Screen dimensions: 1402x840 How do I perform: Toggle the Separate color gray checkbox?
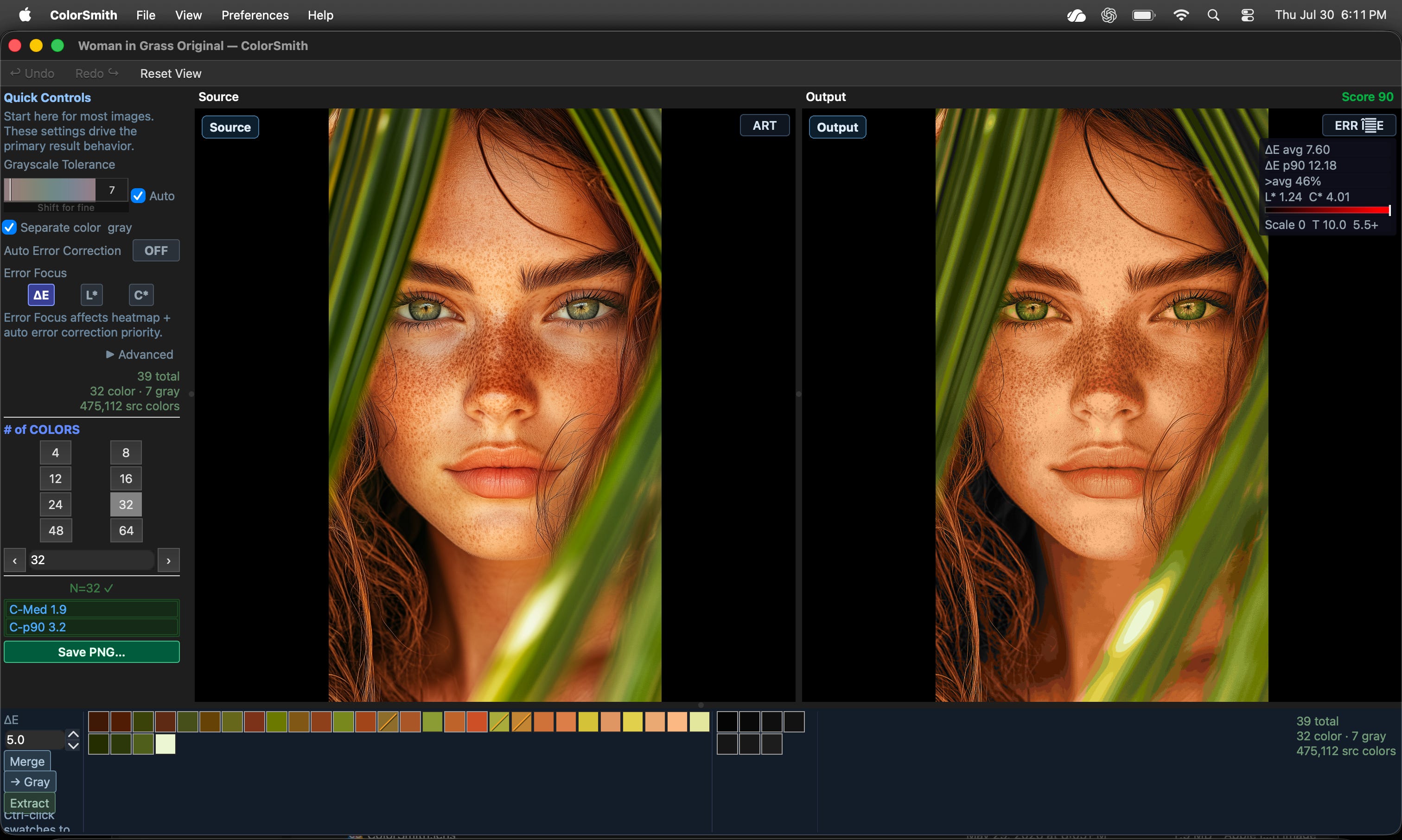pyautogui.click(x=9, y=228)
